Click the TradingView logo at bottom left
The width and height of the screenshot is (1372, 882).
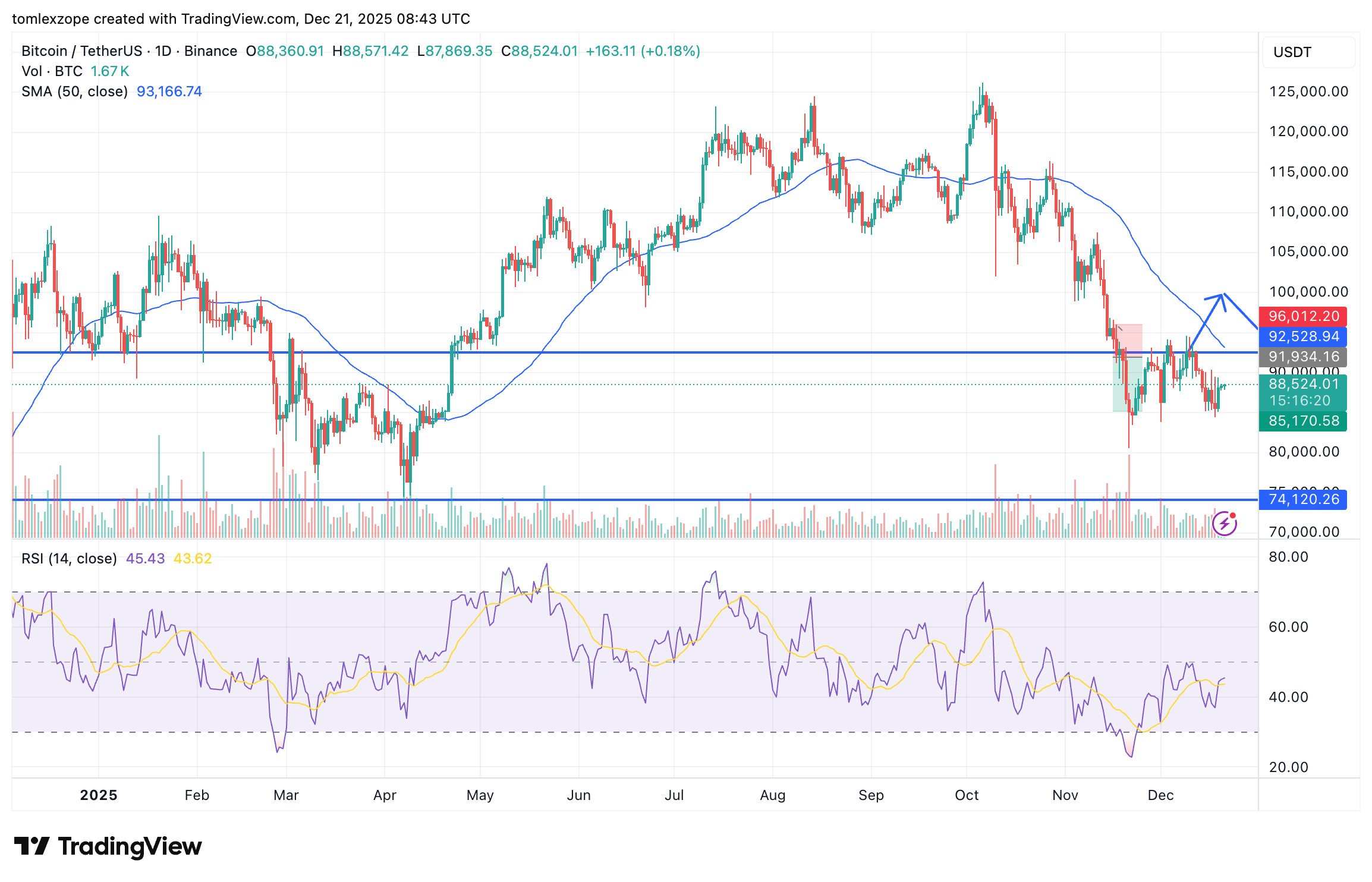pyautogui.click(x=108, y=846)
